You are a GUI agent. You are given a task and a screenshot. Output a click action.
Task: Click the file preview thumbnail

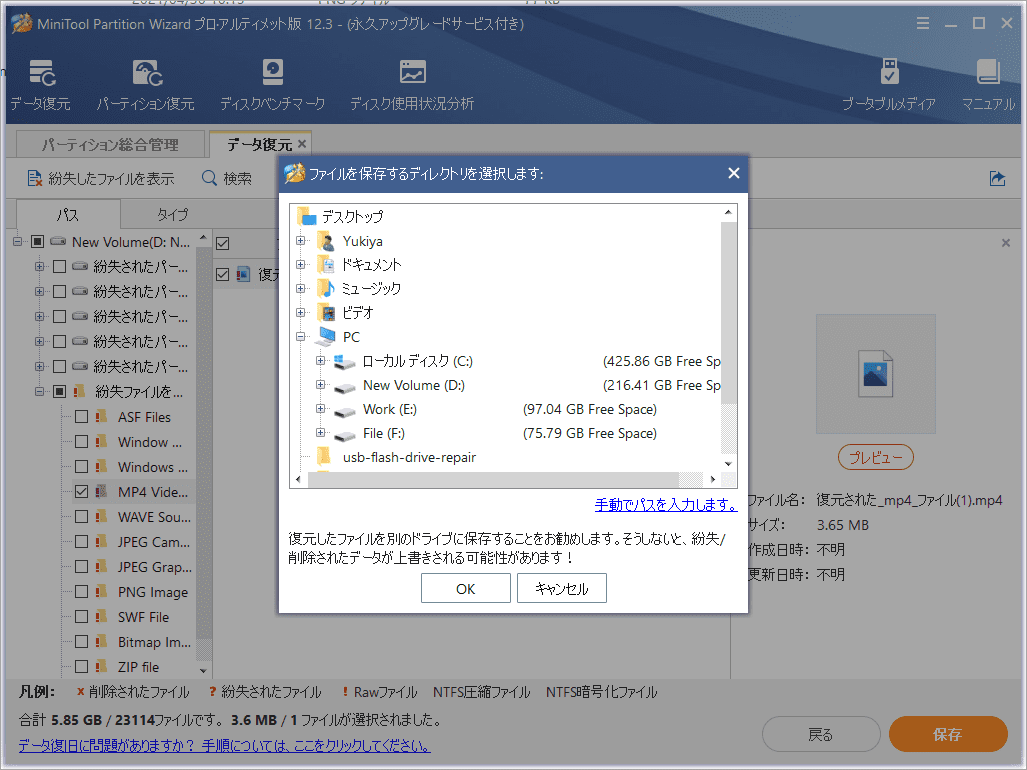pos(876,373)
